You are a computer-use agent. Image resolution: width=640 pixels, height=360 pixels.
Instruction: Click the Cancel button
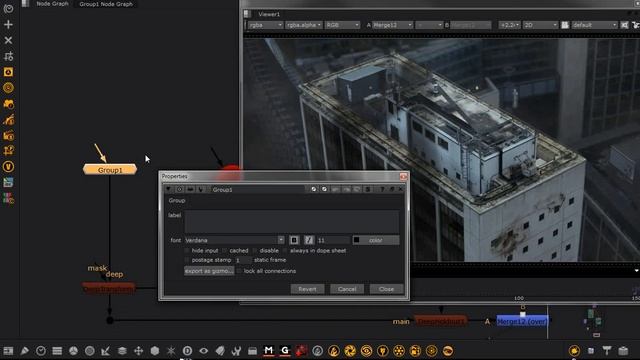[x=347, y=289]
